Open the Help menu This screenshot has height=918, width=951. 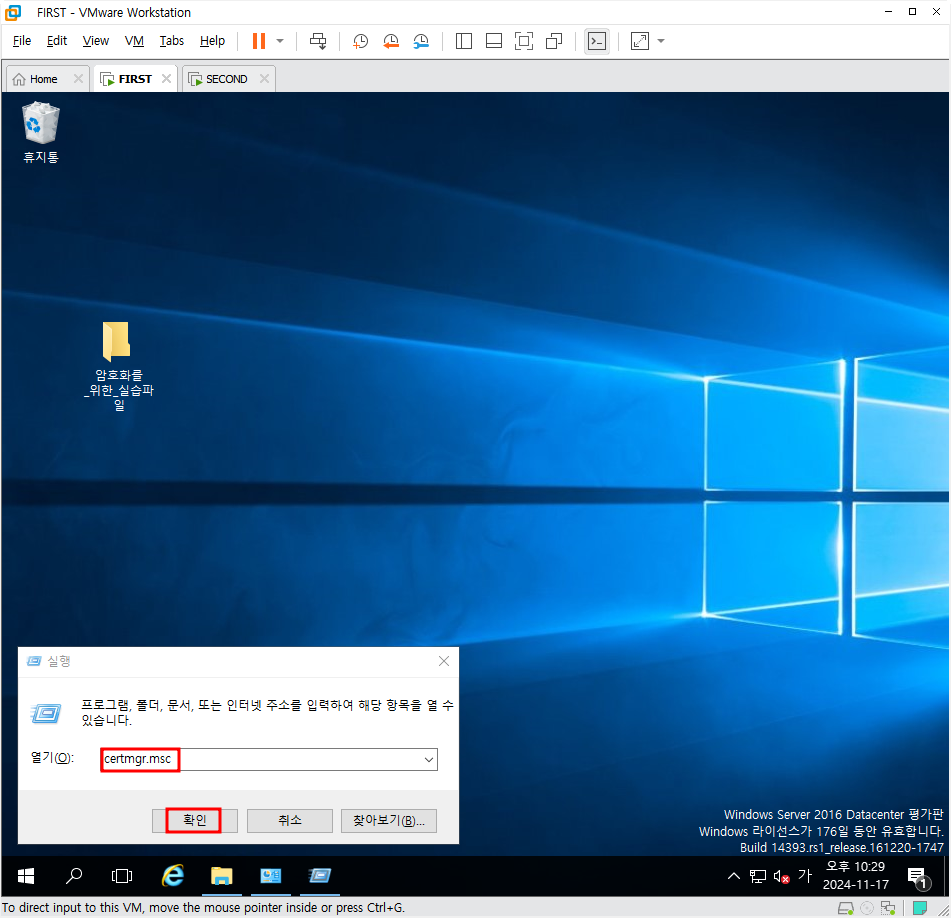tap(212, 41)
